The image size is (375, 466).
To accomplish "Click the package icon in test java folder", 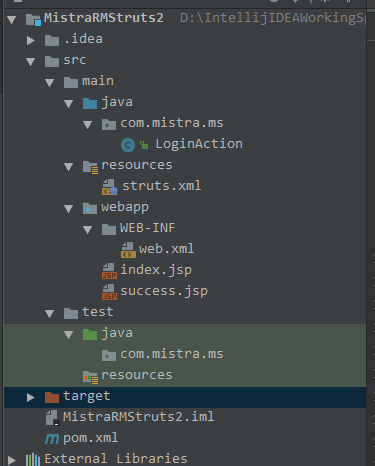I will coord(109,355).
